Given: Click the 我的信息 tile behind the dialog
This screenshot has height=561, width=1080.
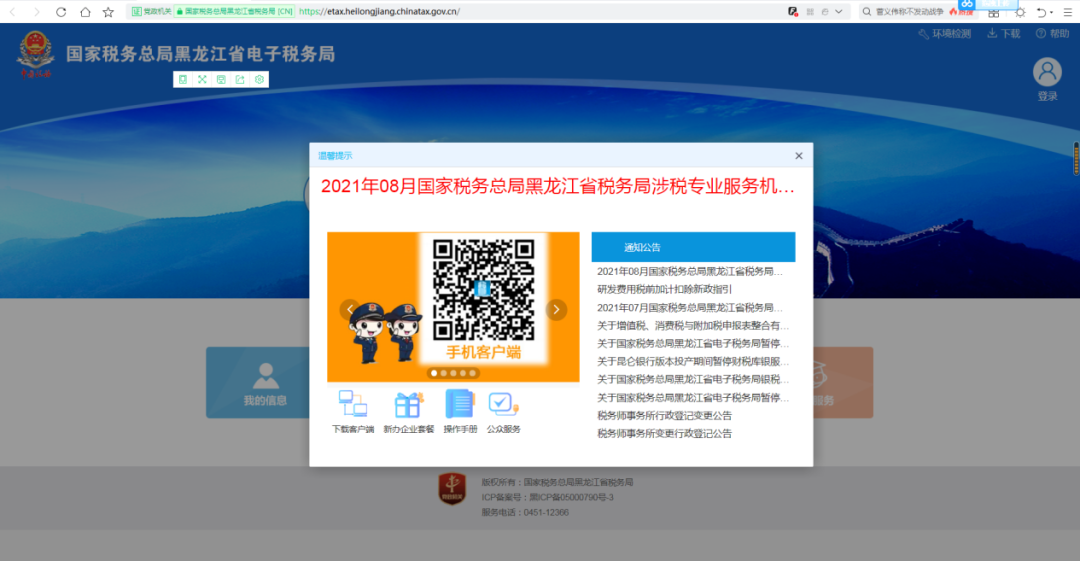Looking at the screenshot, I should [x=258, y=382].
